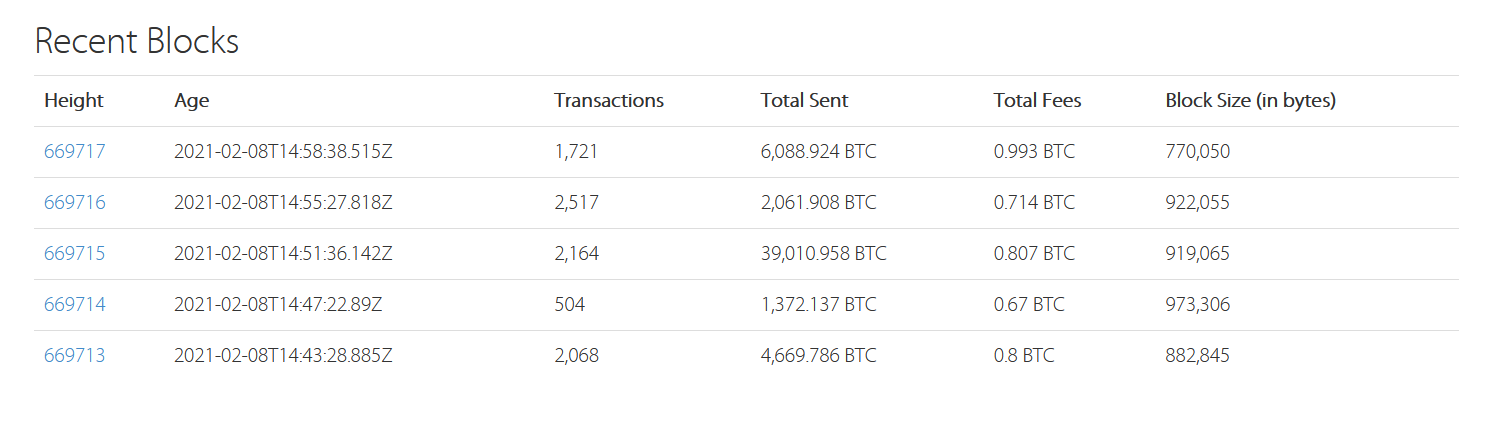Open block 669715 link
This screenshot has width=1496, height=436.
[x=75, y=254]
